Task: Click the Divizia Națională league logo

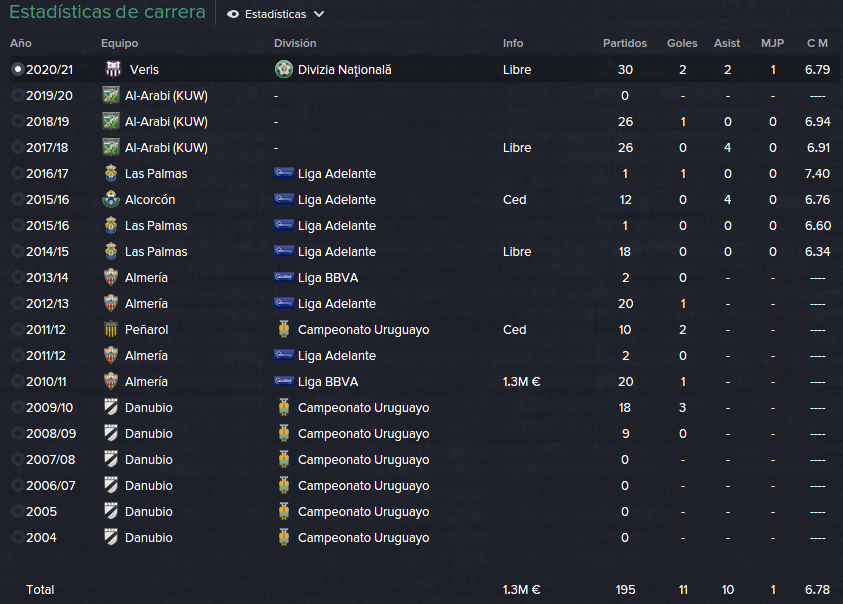Action: pos(283,69)
